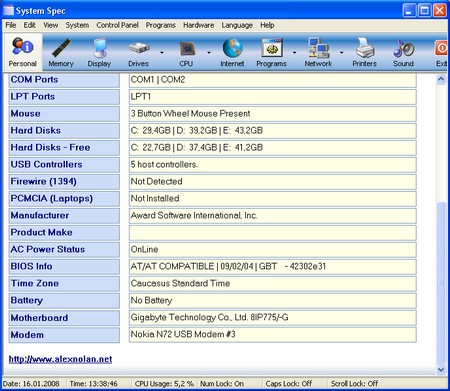
Task: Open the Sound toolbar icon
Action: pos(403,52)
